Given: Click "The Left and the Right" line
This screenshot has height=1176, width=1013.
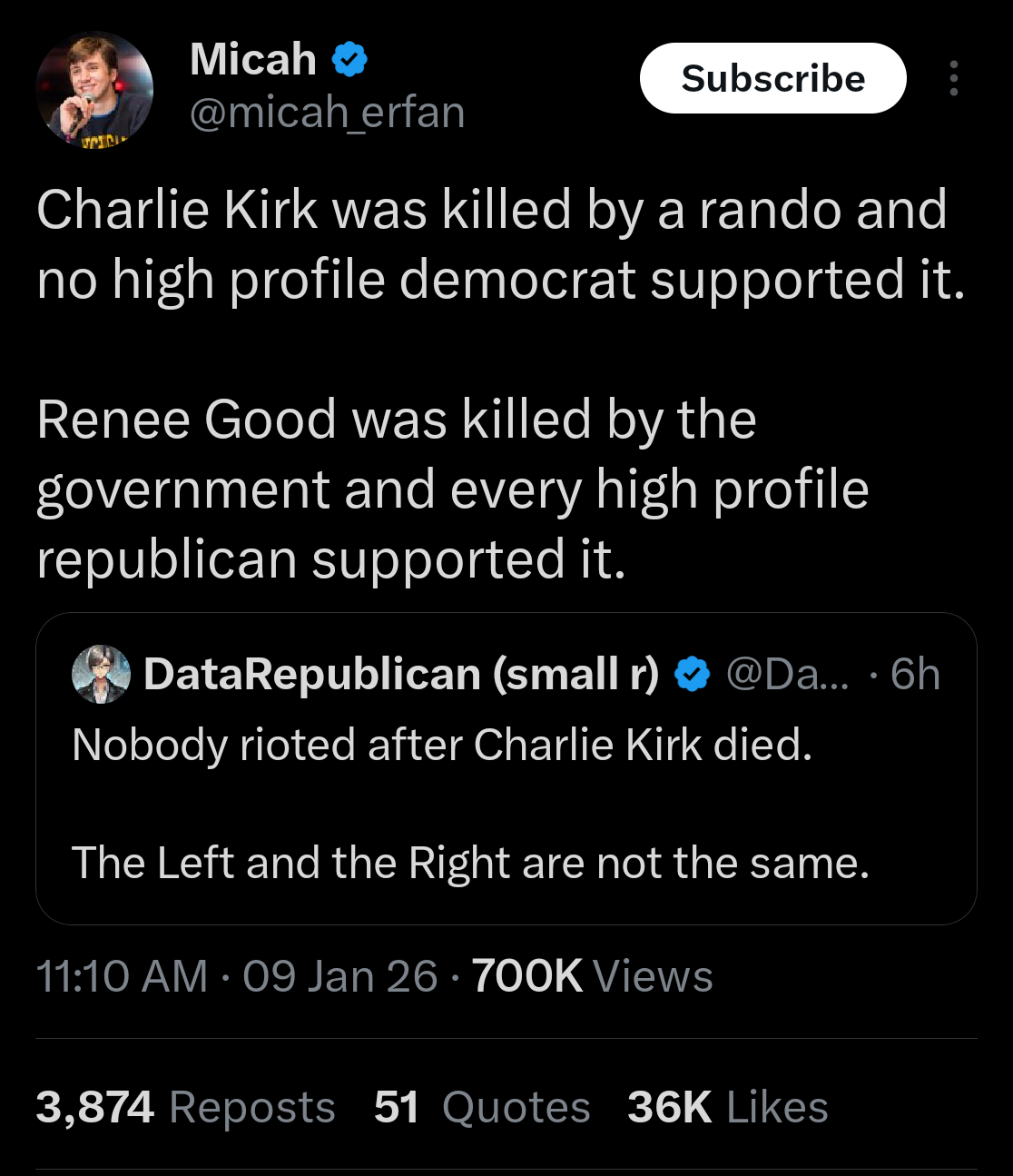Looking at the screenshot, I should (470, 863).
